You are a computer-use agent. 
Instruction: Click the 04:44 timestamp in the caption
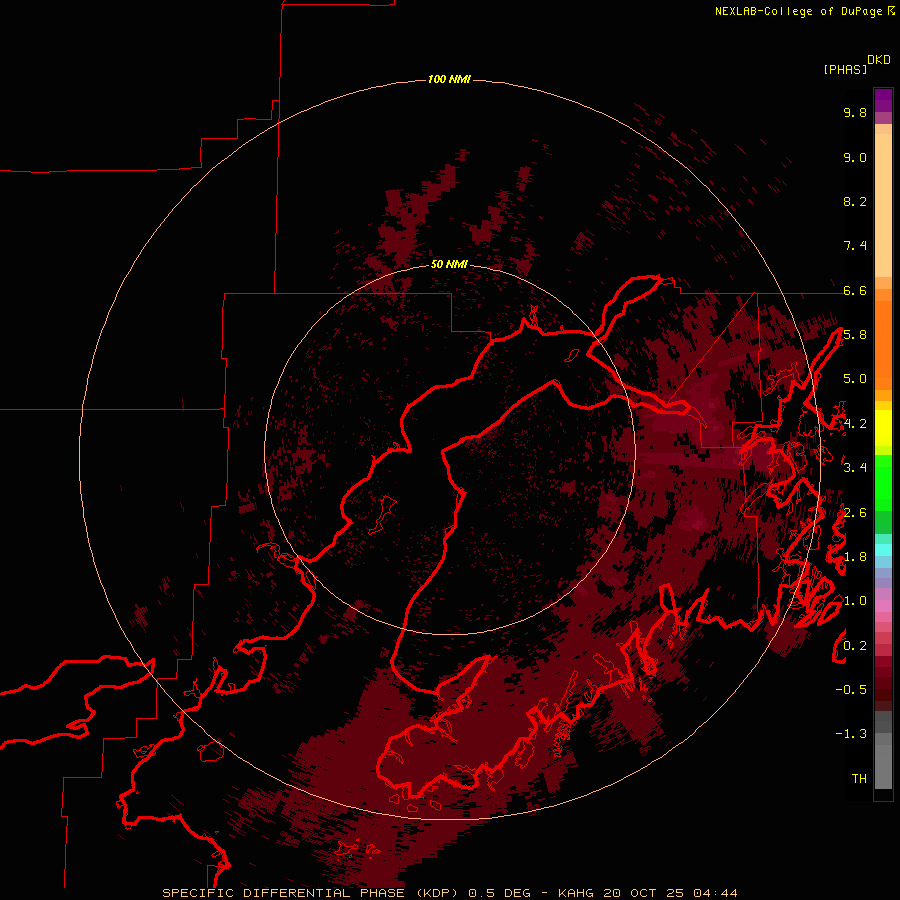click(715, 893)
